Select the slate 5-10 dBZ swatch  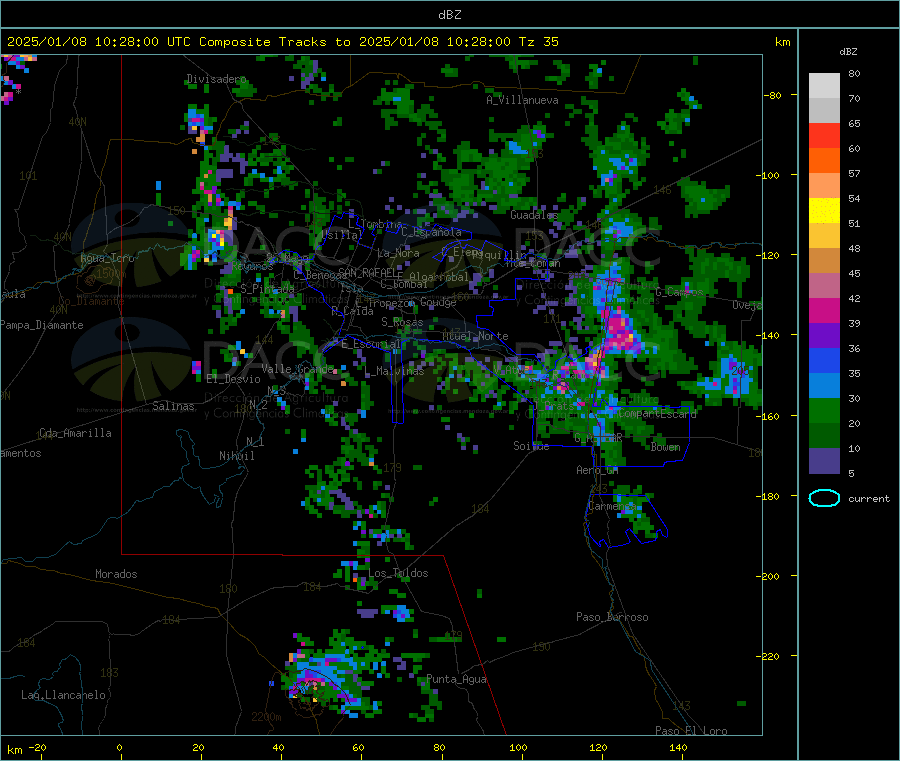(x=824, y=461)
